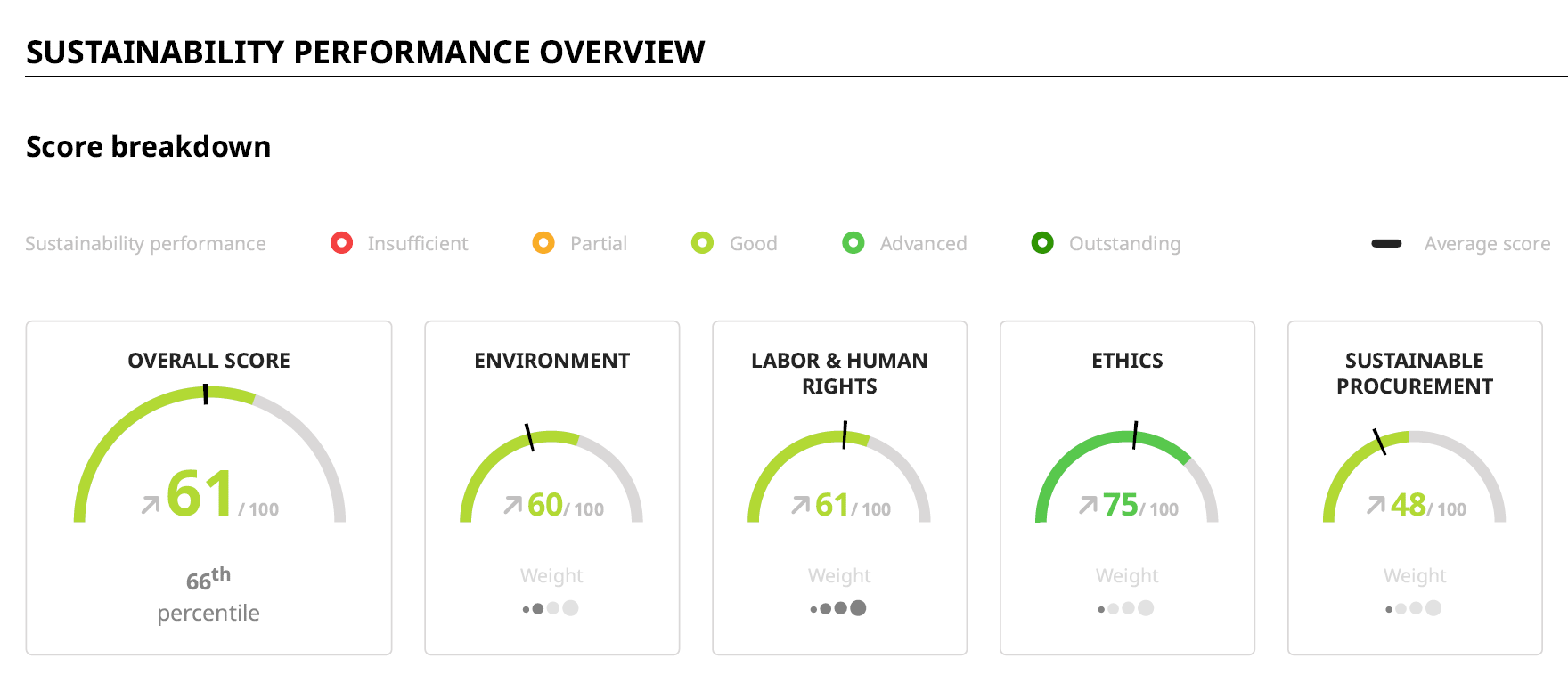Click the orange Partial legend icon
Screen dimensions: 1568x691
pyautogui.click(x=543, y=243)
